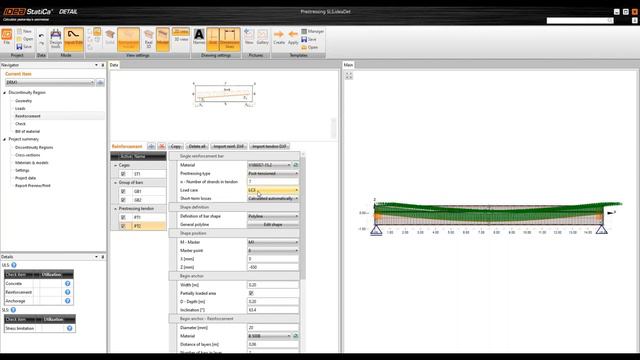Switch to 2D view

pyautogui.click(x=181, y=31)
